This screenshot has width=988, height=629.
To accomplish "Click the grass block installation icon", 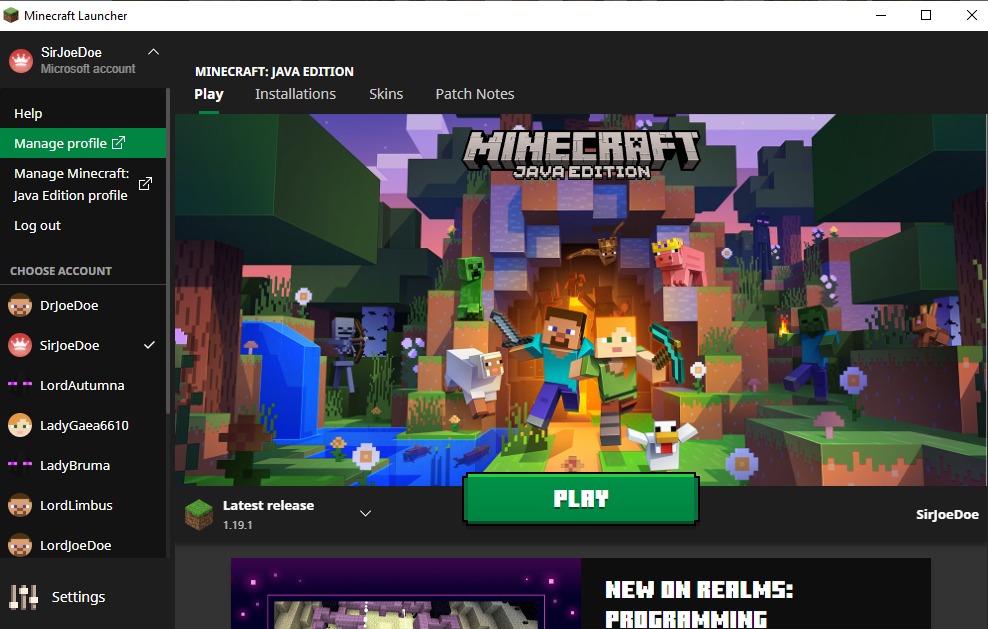I will point(199,514).
